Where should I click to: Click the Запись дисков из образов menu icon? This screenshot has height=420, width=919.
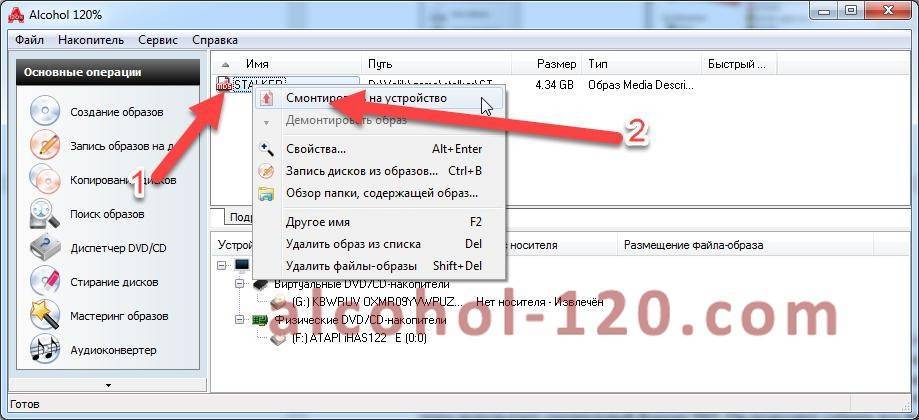pos(266,171)
